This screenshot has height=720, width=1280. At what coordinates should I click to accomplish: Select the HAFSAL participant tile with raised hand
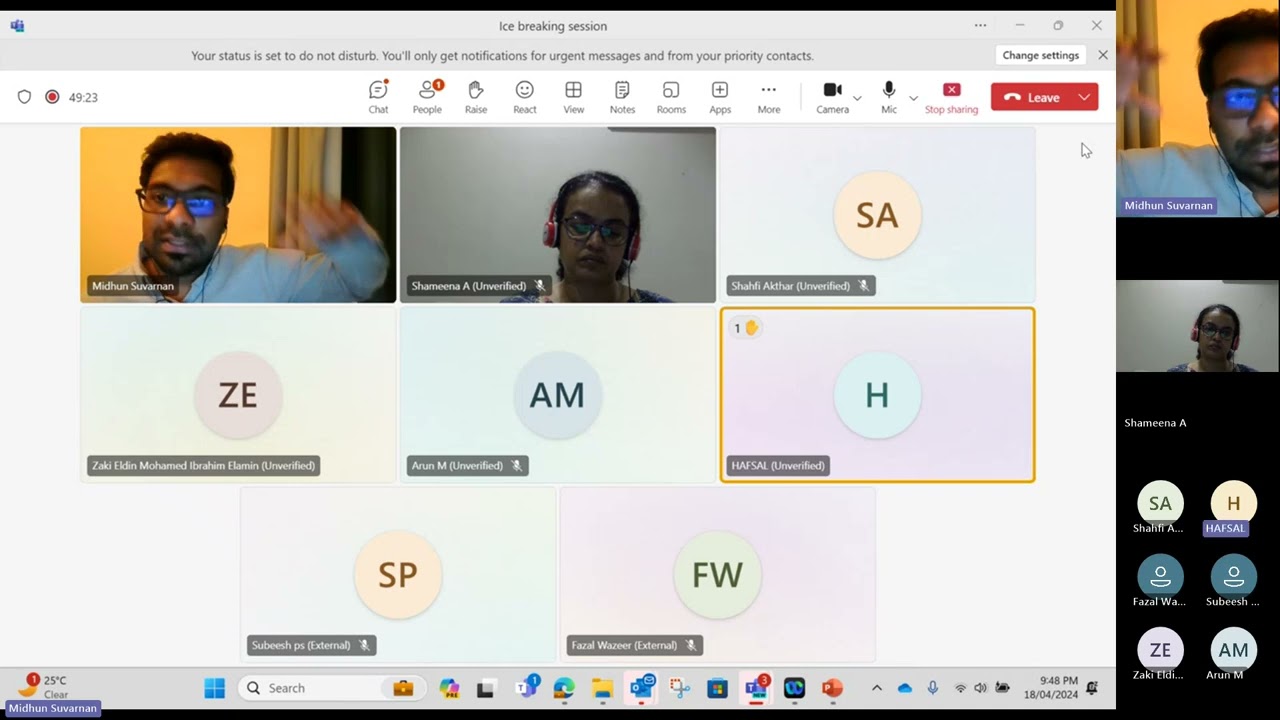click(877, 395)
